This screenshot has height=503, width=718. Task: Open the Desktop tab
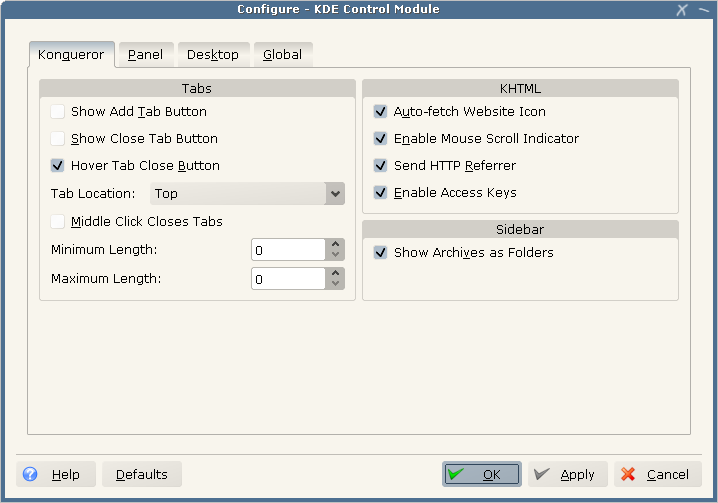click(213, 55)
